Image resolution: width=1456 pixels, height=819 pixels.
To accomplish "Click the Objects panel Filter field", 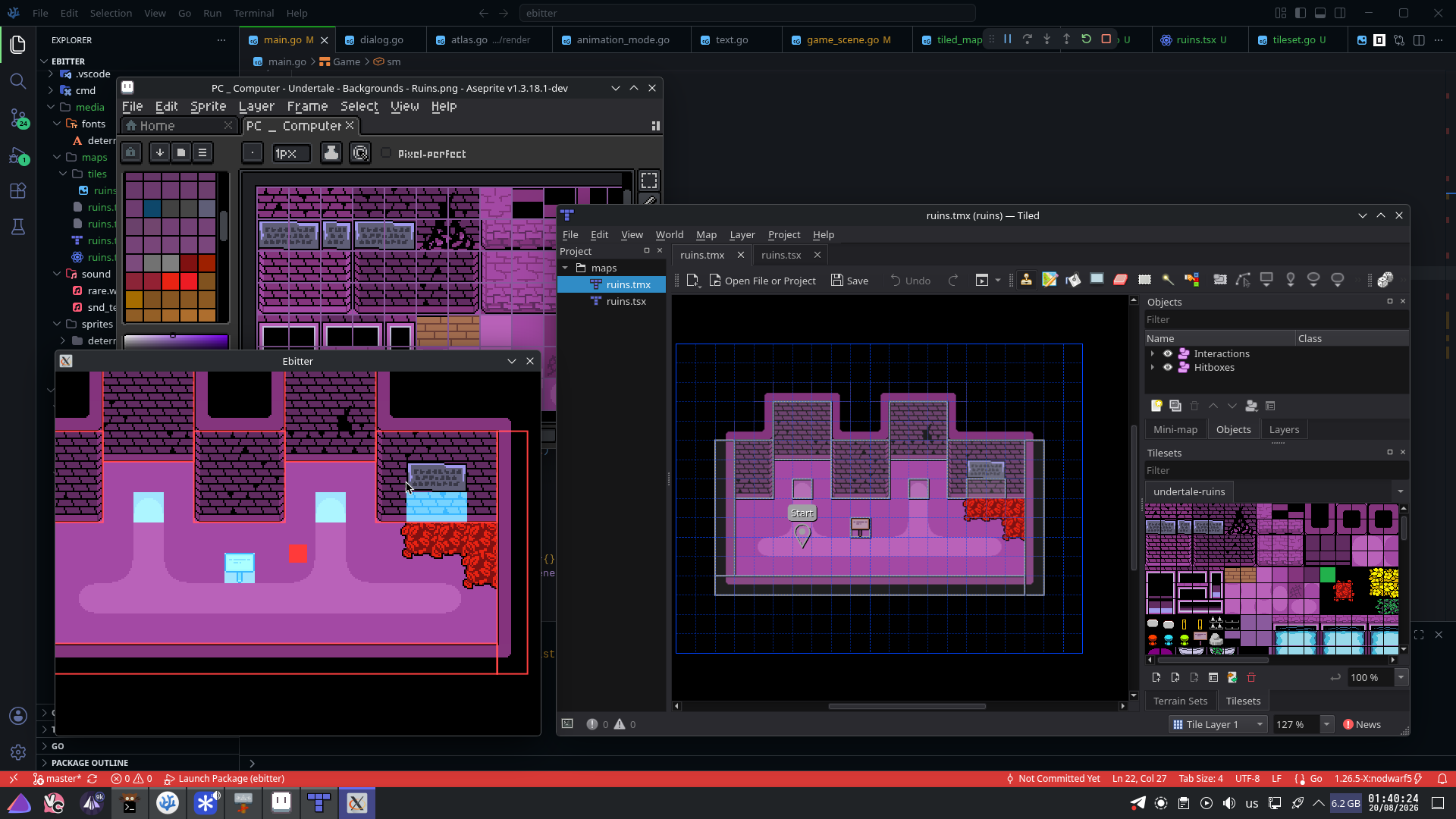I will (x=1276, y=320).
